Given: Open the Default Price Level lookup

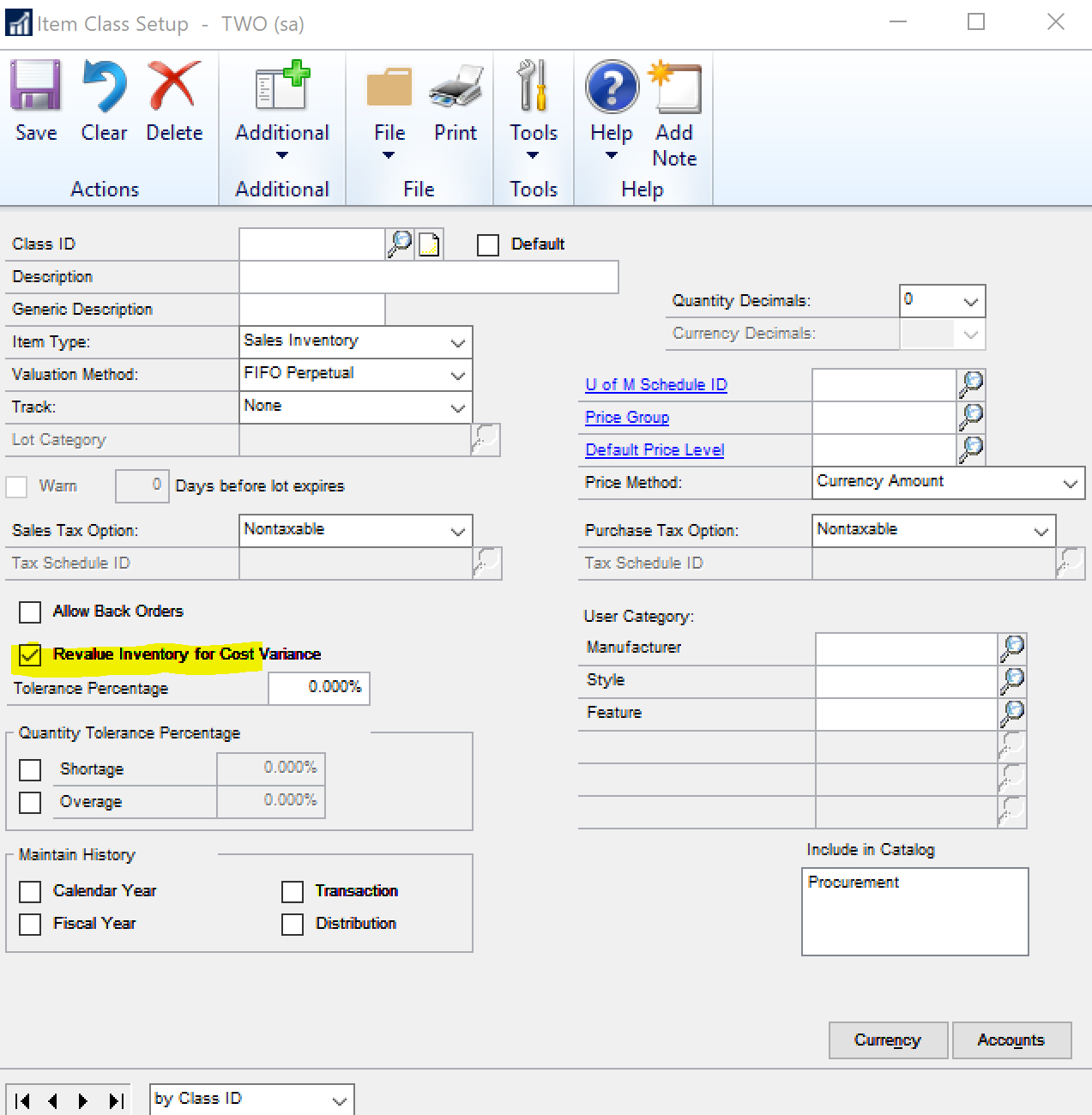Looking at the screenshot, I should click(971, 450).
